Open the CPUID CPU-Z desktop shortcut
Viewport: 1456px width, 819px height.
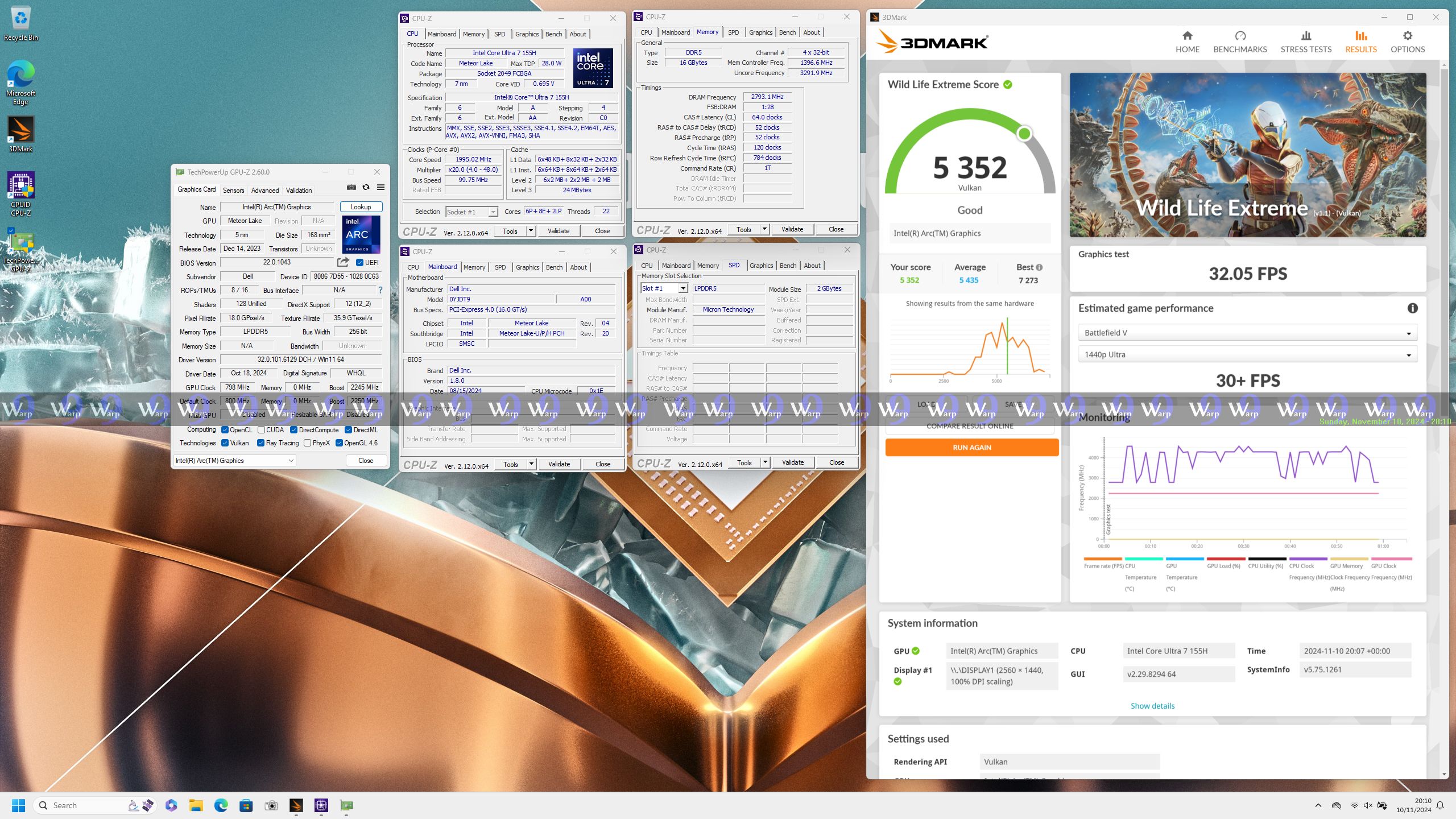[x=21, y=194]
